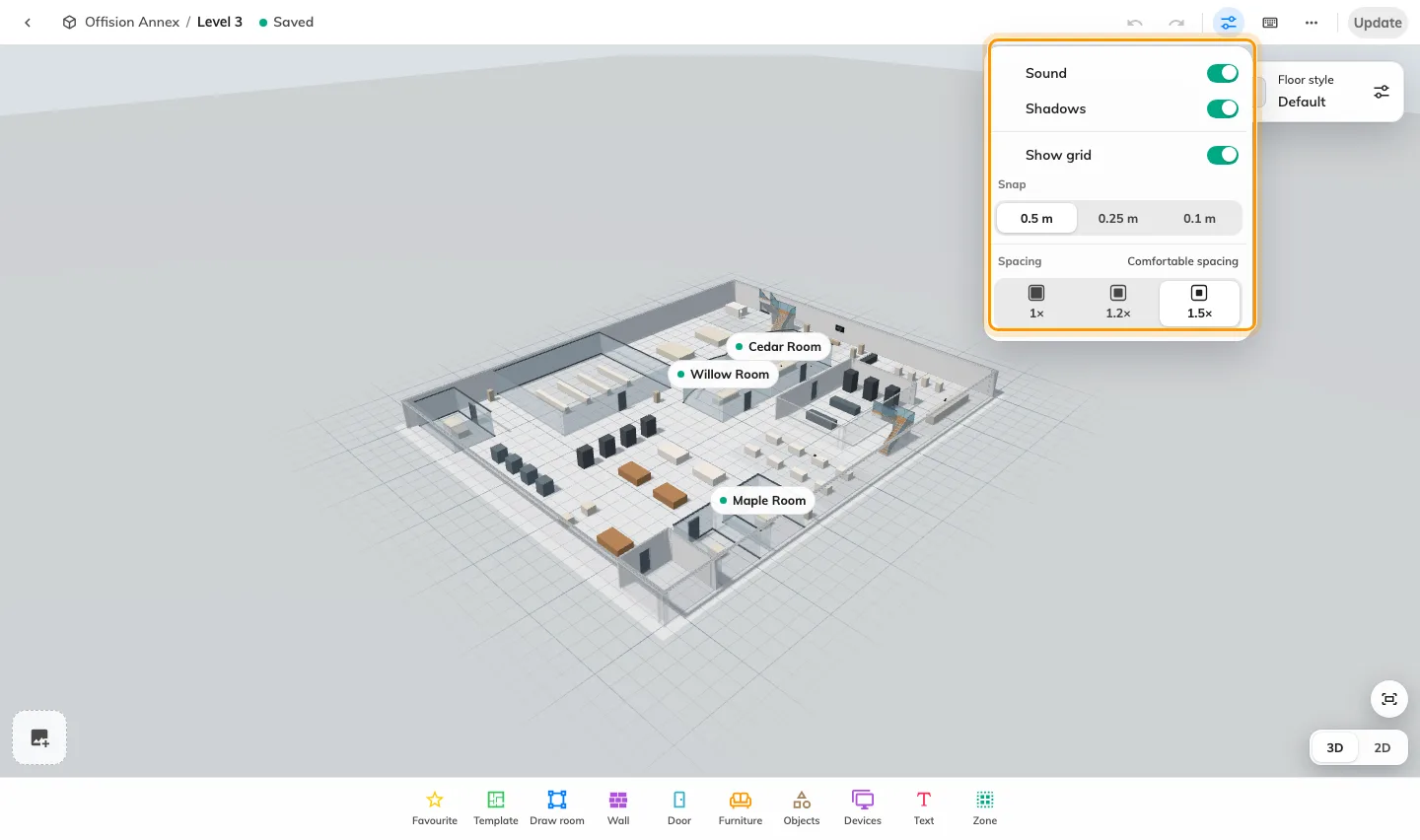1420x840 pixels.
Task: Select the Door tool
Action: [x=679, y=807]
